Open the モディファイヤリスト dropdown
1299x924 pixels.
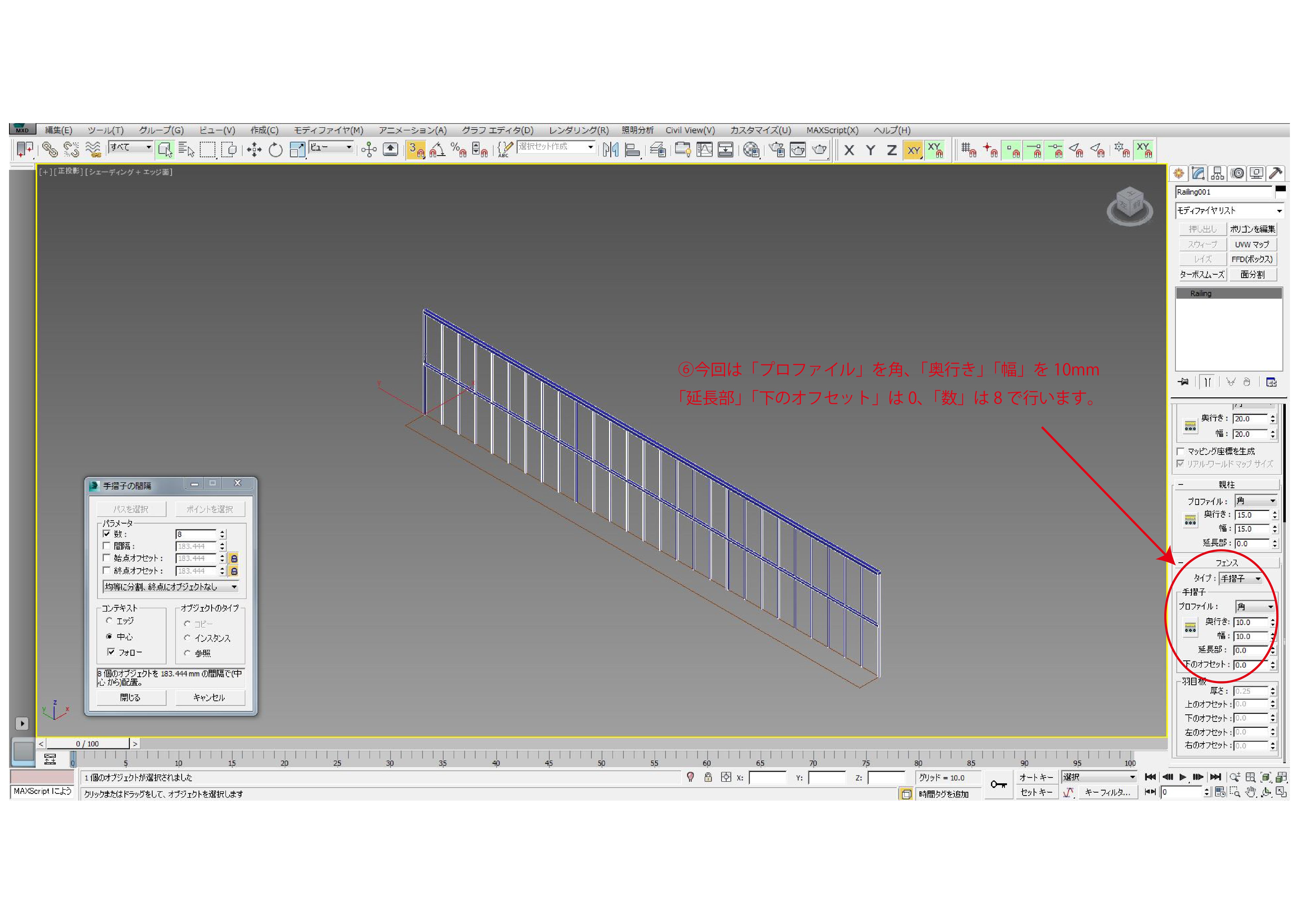tap(1229, 210)
